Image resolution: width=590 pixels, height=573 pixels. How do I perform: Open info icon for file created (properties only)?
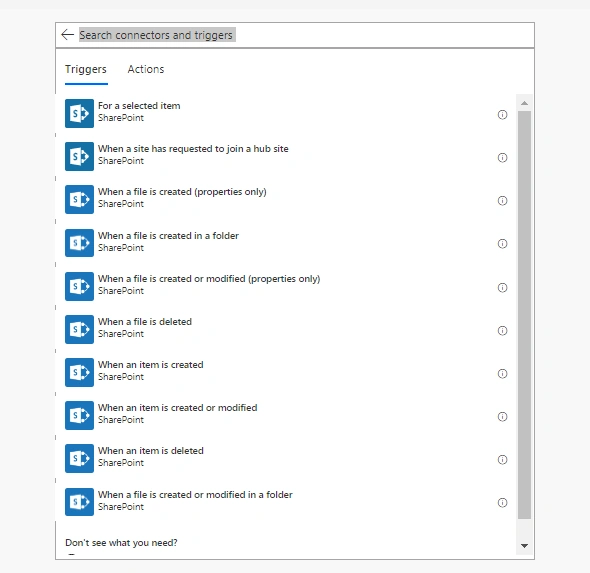502,201
